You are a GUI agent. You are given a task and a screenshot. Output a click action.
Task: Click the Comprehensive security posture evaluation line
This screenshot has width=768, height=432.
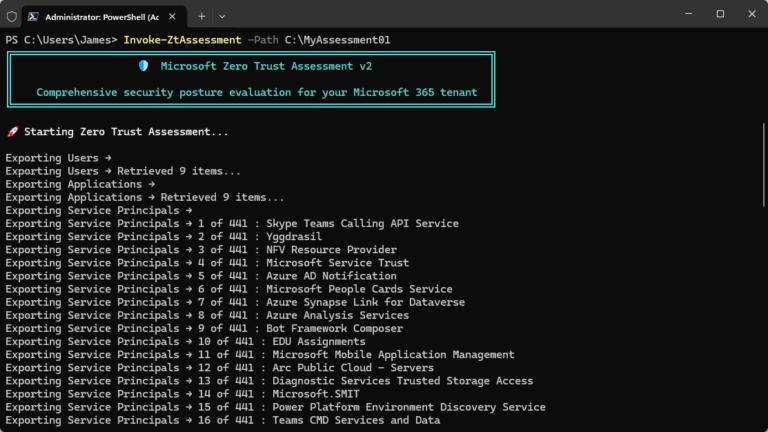257,93
